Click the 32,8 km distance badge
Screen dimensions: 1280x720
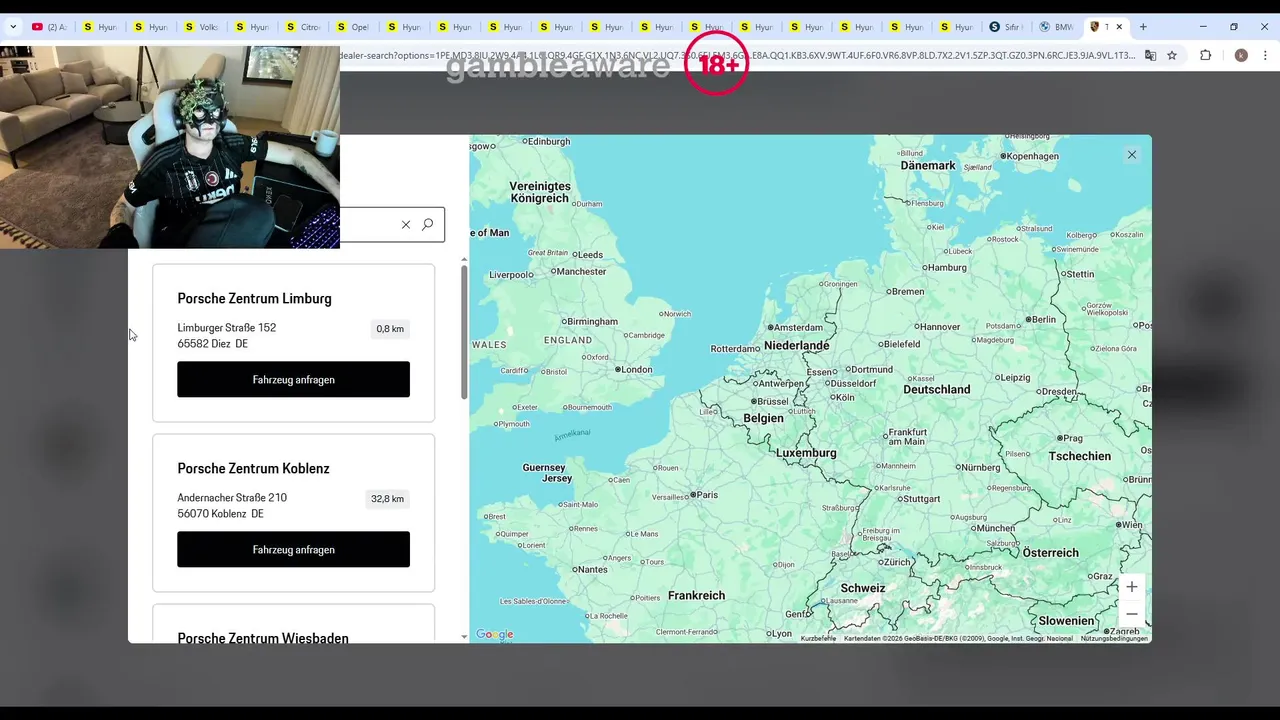(388, 499)
